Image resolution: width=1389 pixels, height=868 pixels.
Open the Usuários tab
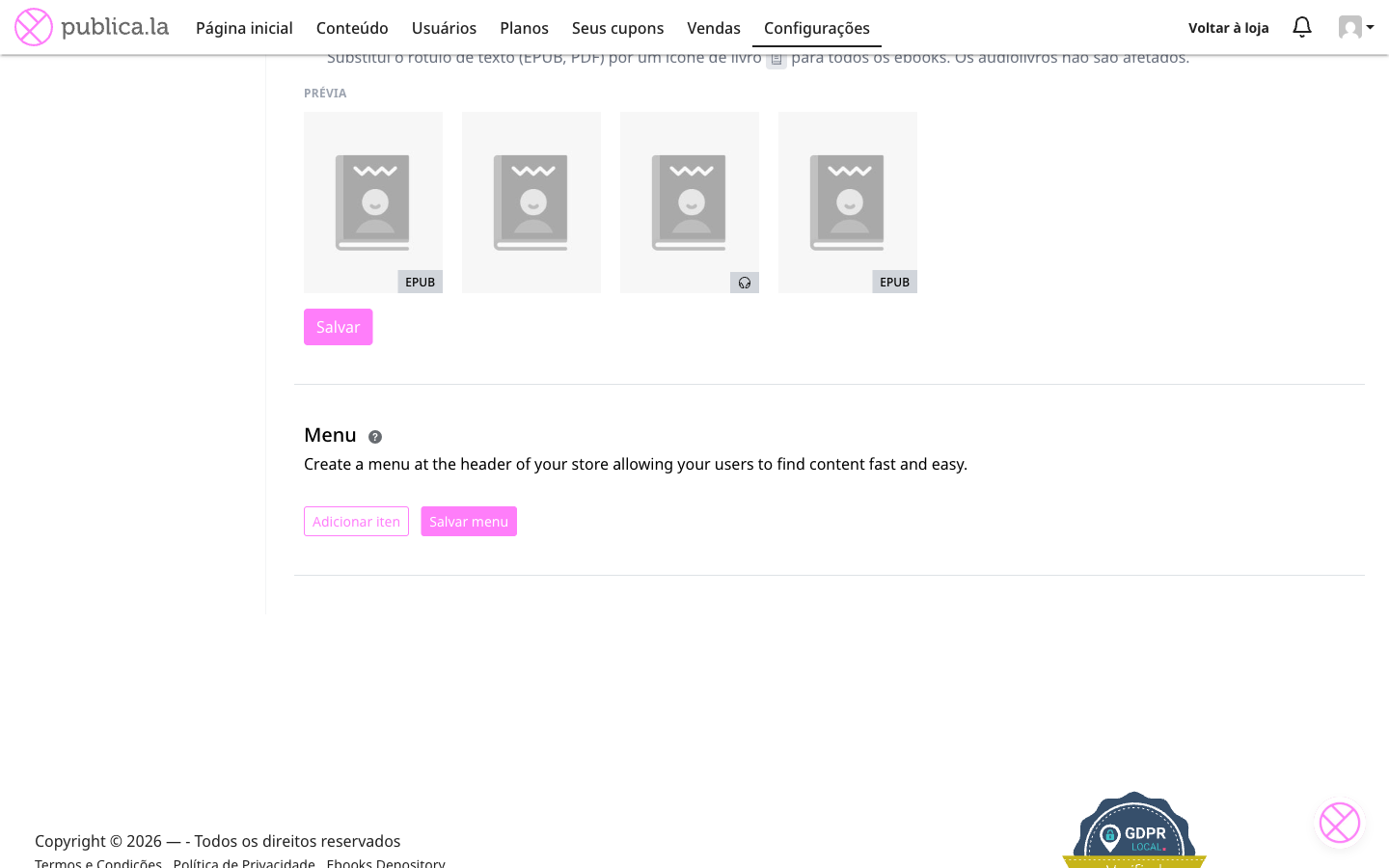coord(444,28)
